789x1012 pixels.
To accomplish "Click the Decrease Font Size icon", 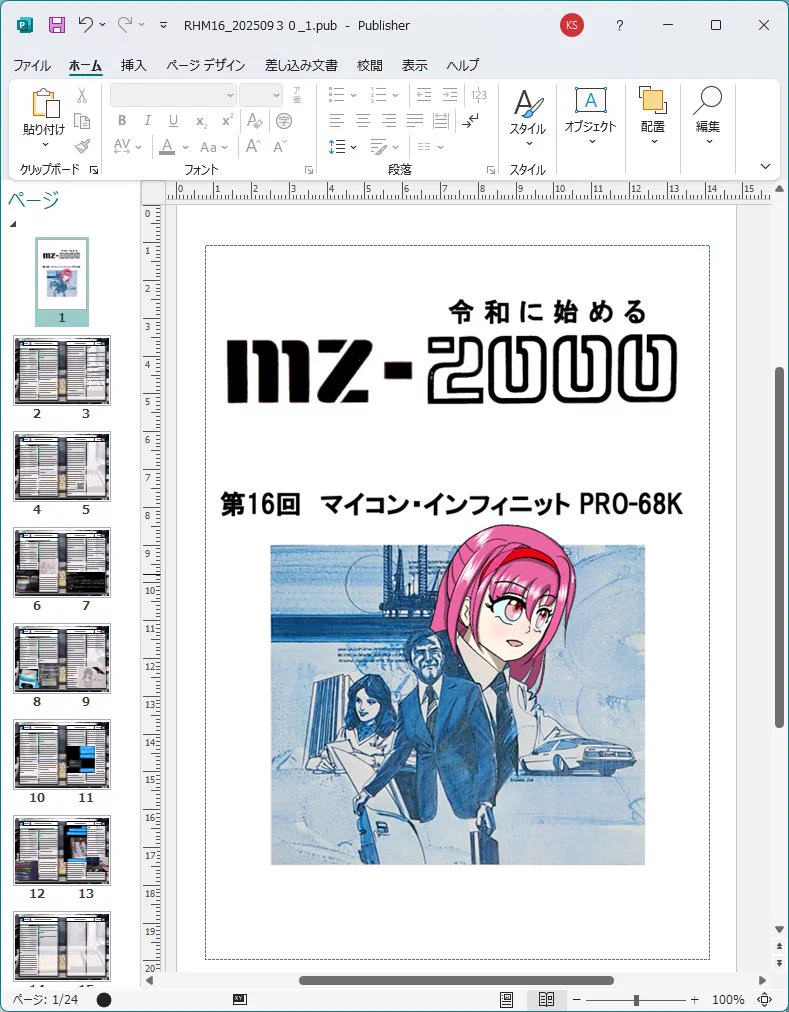I will pyautogui.click(x=280, y=147).
